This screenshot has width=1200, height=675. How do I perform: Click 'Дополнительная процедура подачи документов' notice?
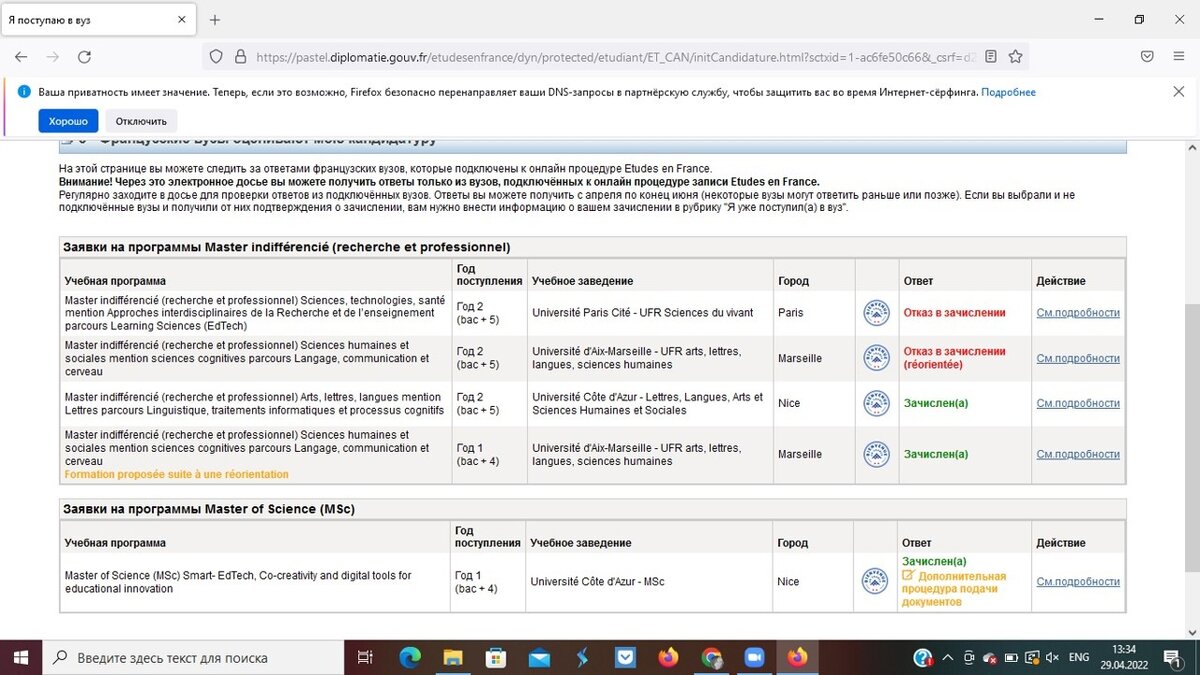tap(955, 589)
